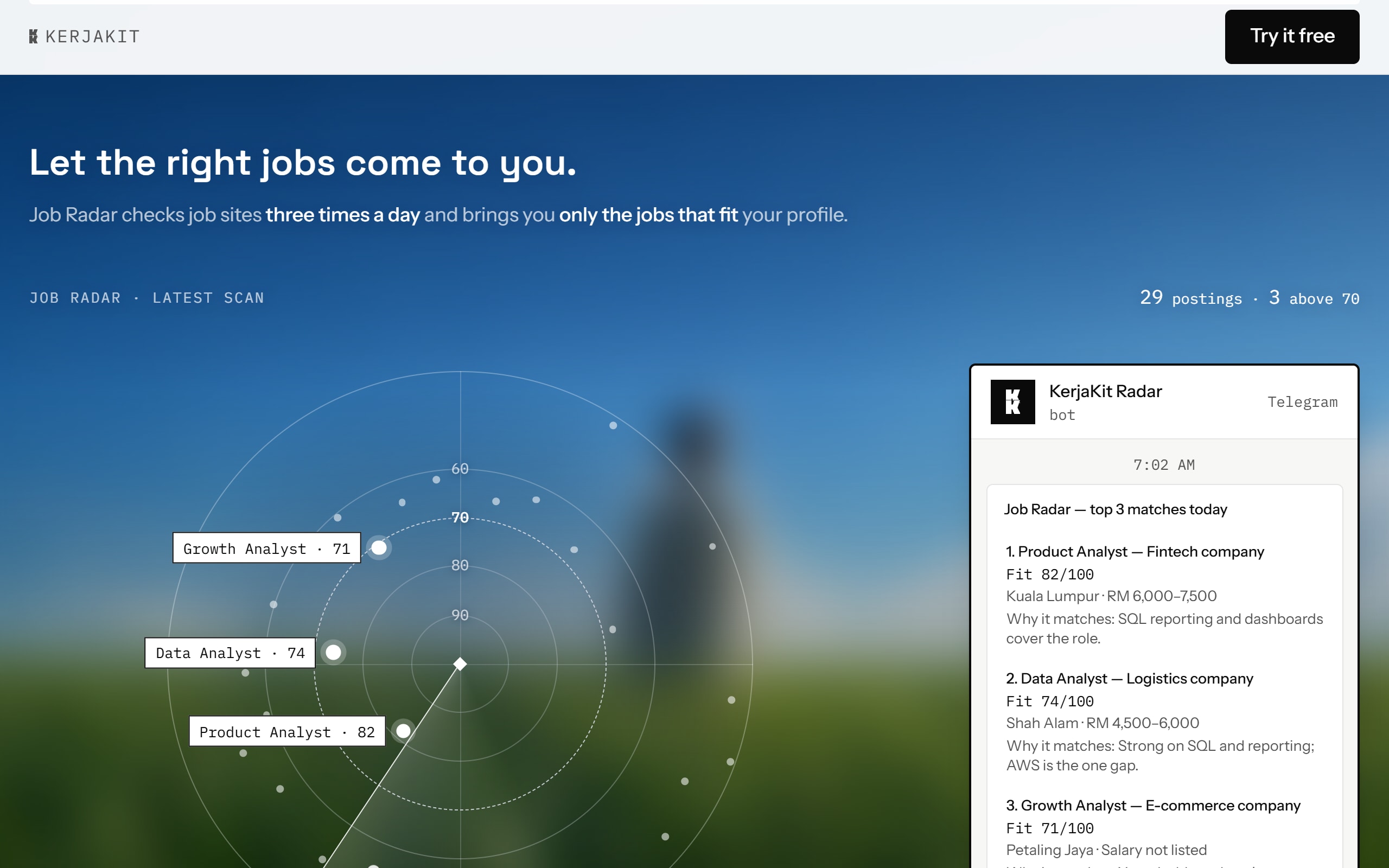The height and width of the screenshot is (868, 1389).
Task: Click the KerjaKit logo icon in header
Action: pos(33,37)
